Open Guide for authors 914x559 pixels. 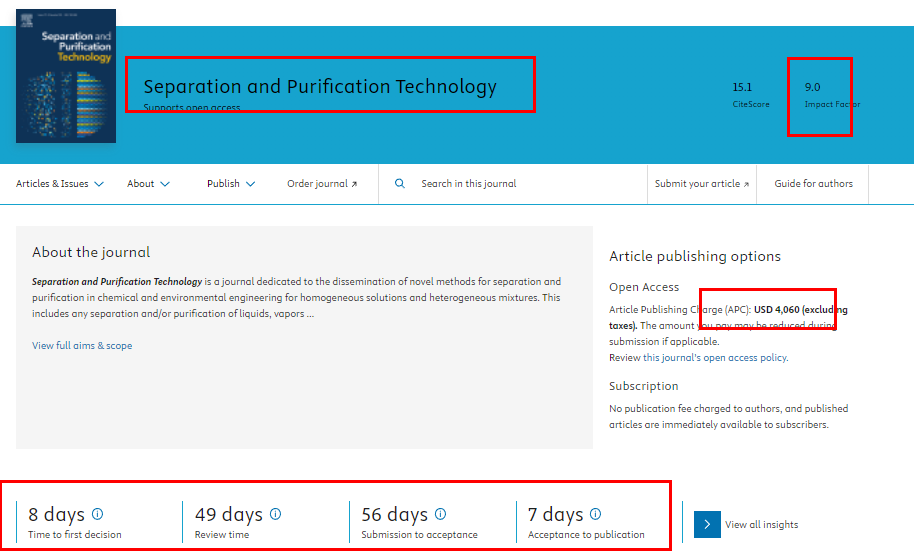[x=813, y=184]
